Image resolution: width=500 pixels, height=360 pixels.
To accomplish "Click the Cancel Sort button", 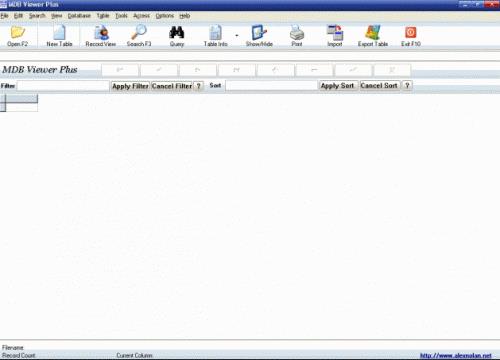I will tap(379, 86).
